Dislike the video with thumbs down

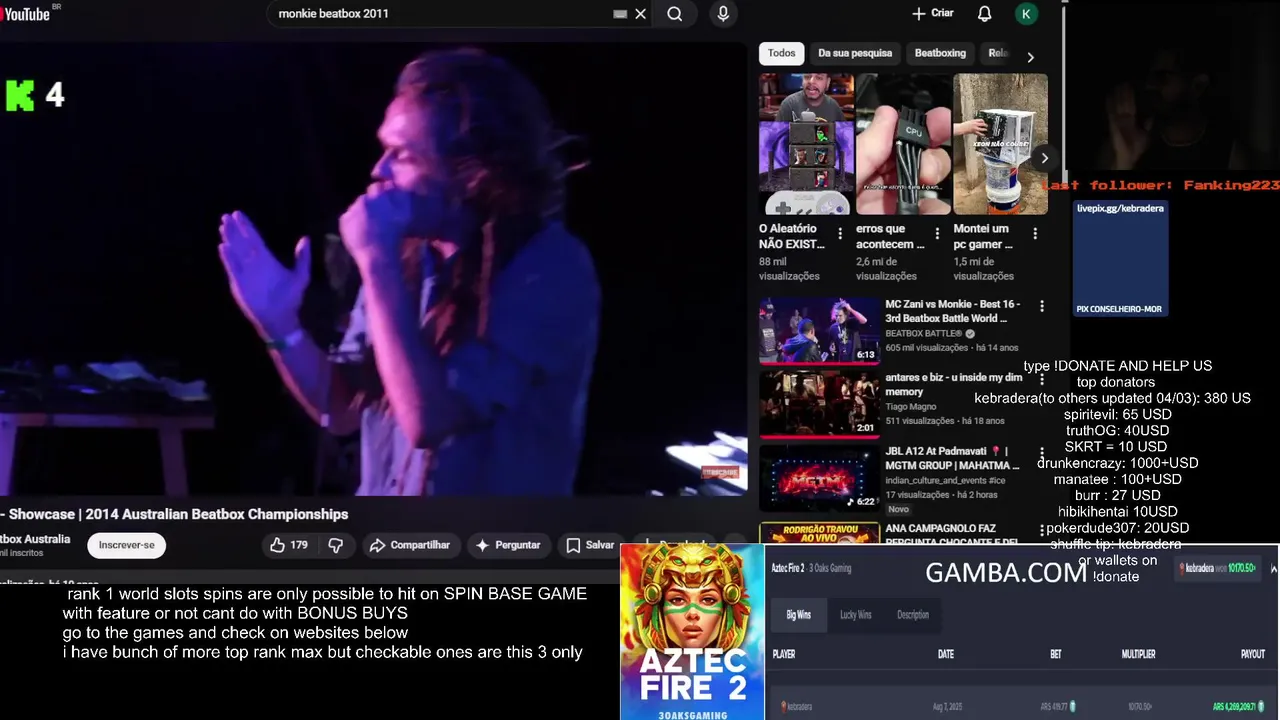click(x=336, y=545)
